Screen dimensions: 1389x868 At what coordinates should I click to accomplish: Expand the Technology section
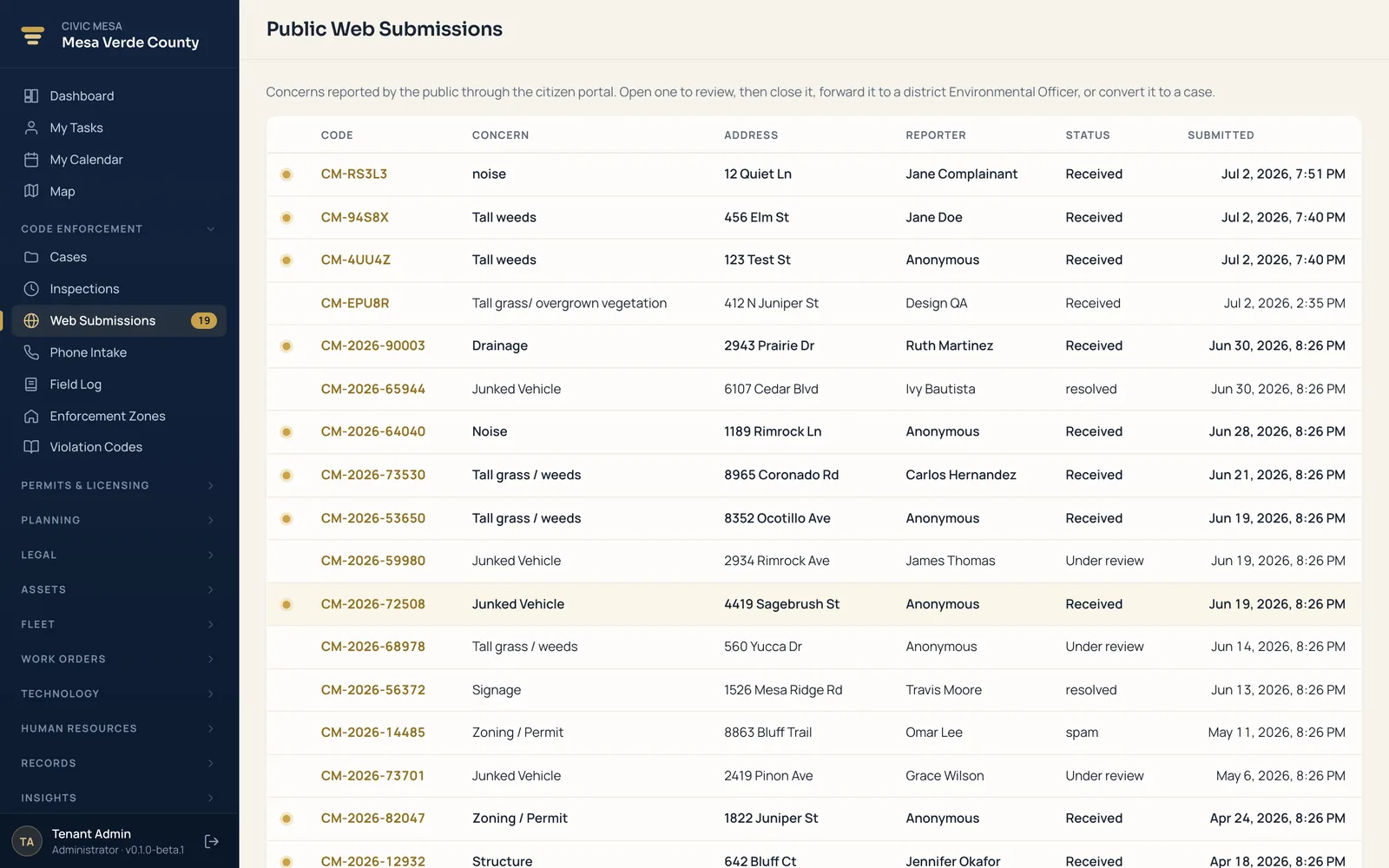[119, 694]
